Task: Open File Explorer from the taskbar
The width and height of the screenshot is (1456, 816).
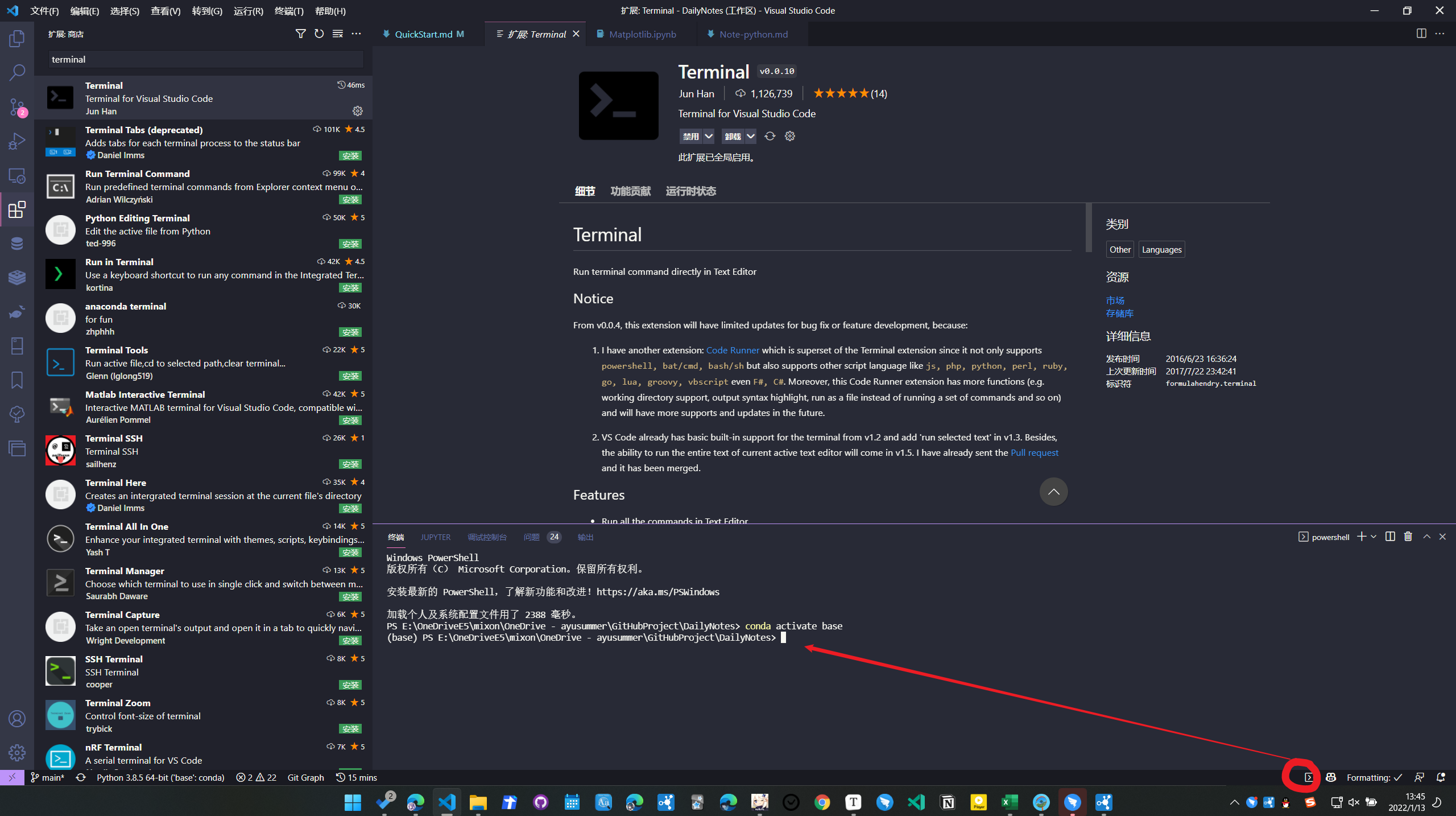Action: coord(478,802)
